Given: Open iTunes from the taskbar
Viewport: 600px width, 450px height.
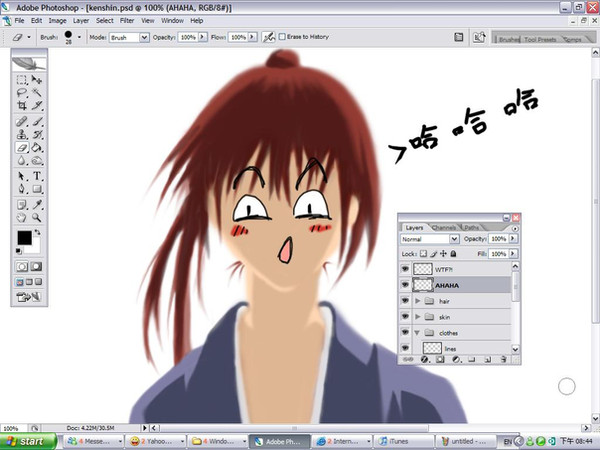Looking at the screenshot, I should coord(404,441).
